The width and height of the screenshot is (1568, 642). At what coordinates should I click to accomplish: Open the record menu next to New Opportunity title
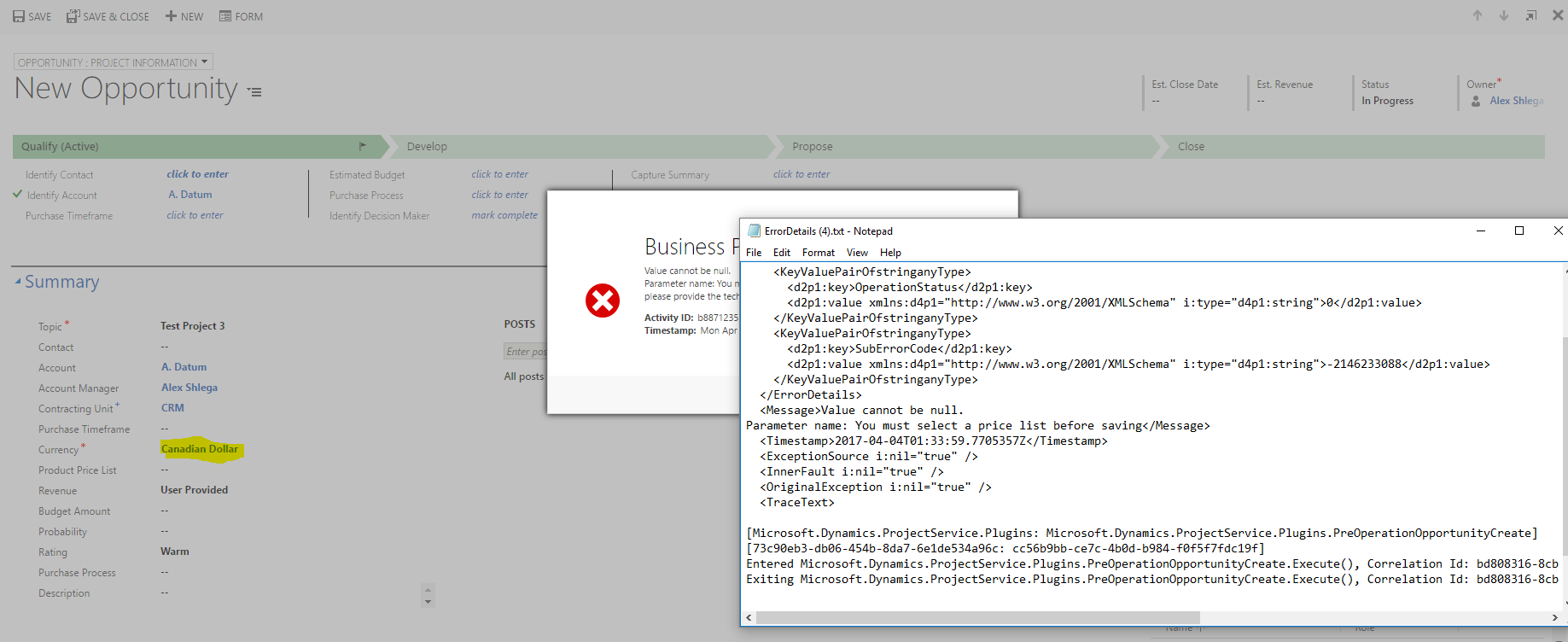pos(254,91)
